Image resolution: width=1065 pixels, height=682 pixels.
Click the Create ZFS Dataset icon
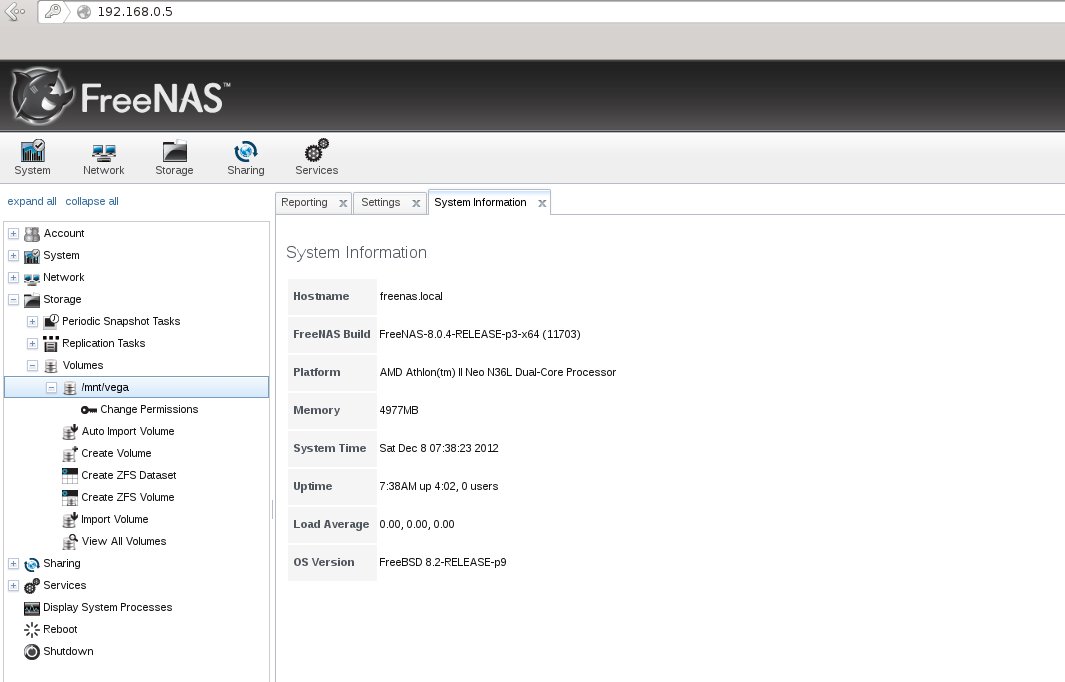click(x=70, y=475)
